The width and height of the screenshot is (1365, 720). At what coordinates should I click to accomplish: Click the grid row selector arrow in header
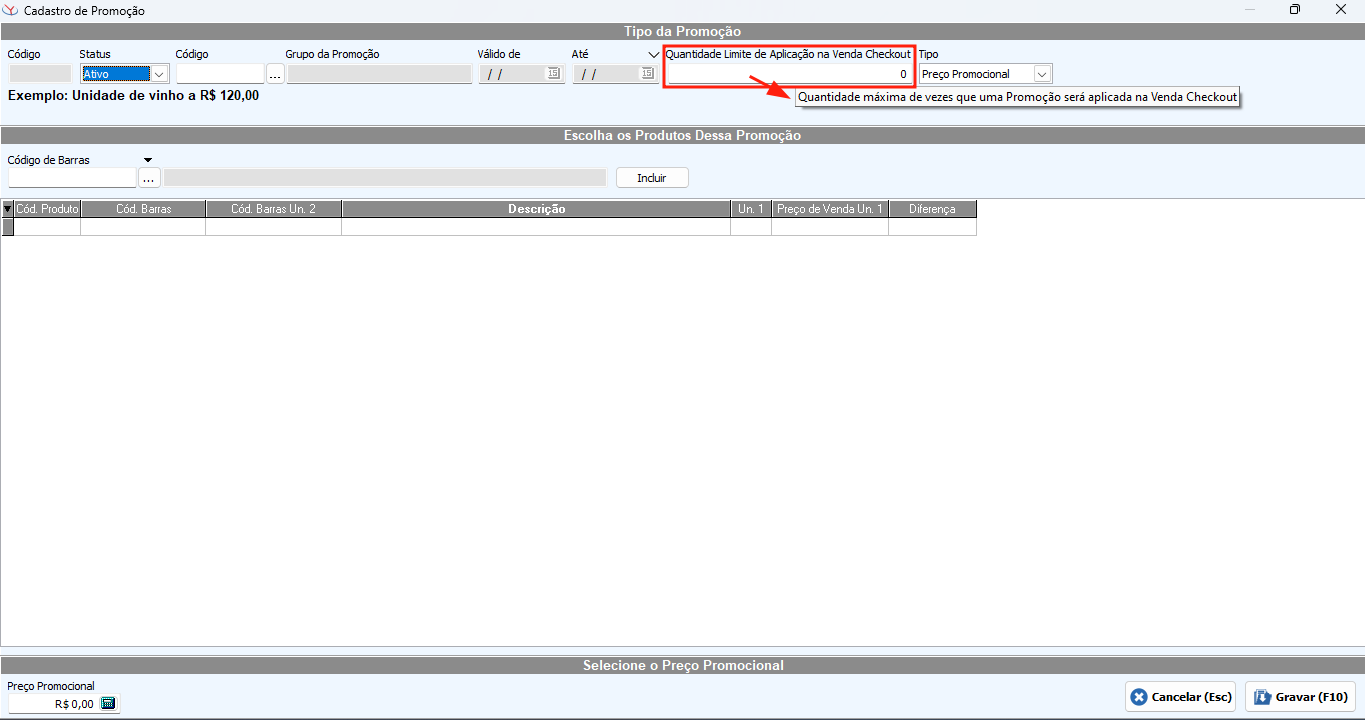tap(7, 209)
